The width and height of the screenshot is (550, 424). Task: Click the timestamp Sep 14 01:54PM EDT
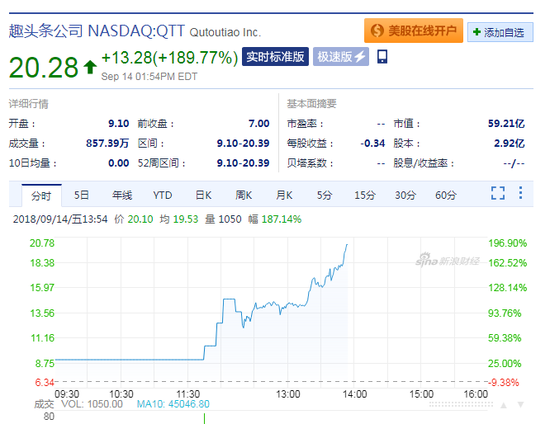(149, 76)
